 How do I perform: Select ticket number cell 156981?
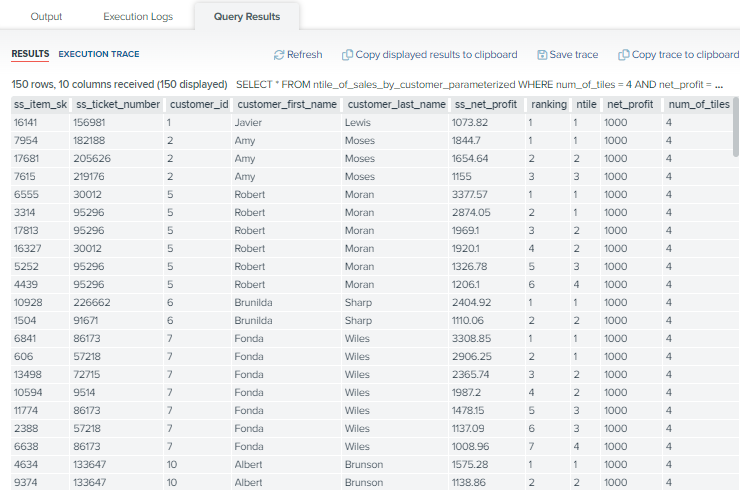(118, 123)
